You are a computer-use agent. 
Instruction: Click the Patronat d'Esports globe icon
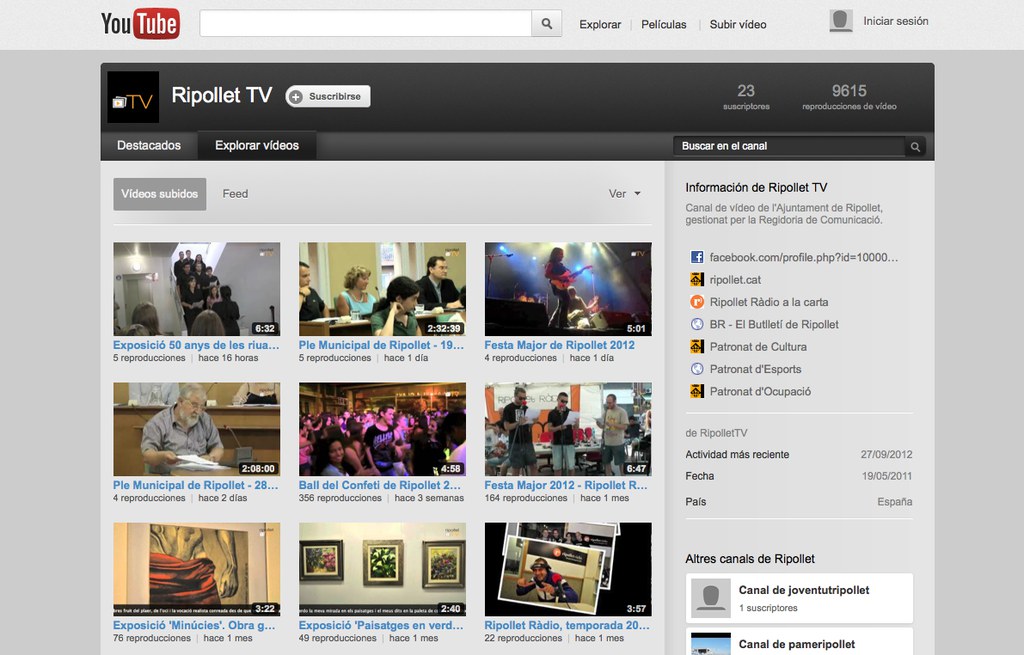pyautogui.click(x=697, y=369)
